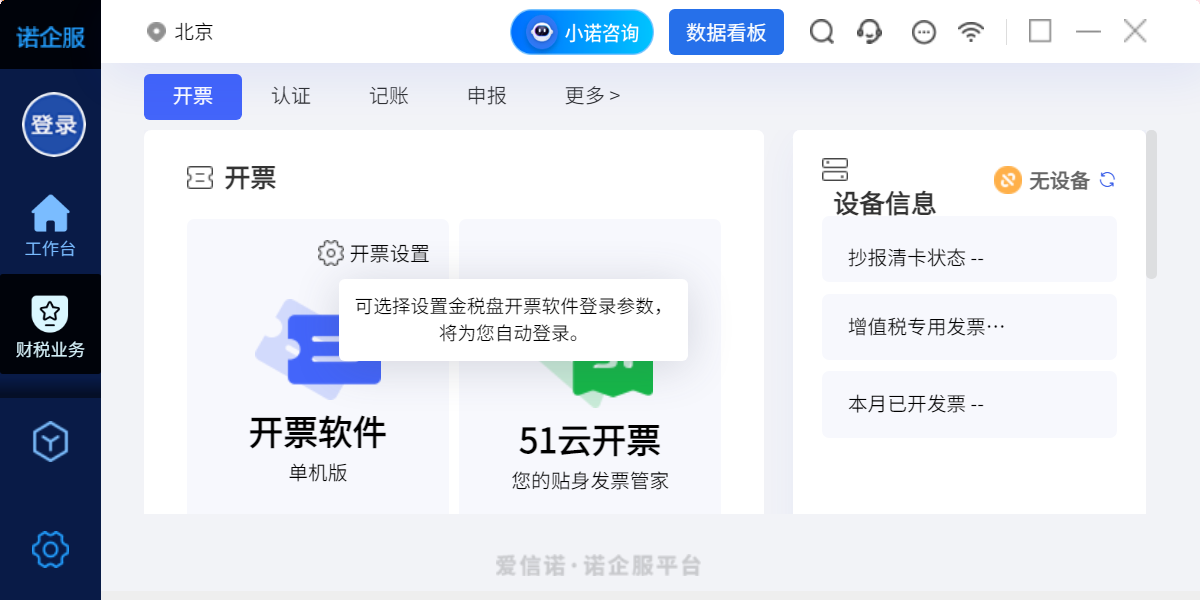Click the hexagon module icon in the sidebar

point(50,441)
